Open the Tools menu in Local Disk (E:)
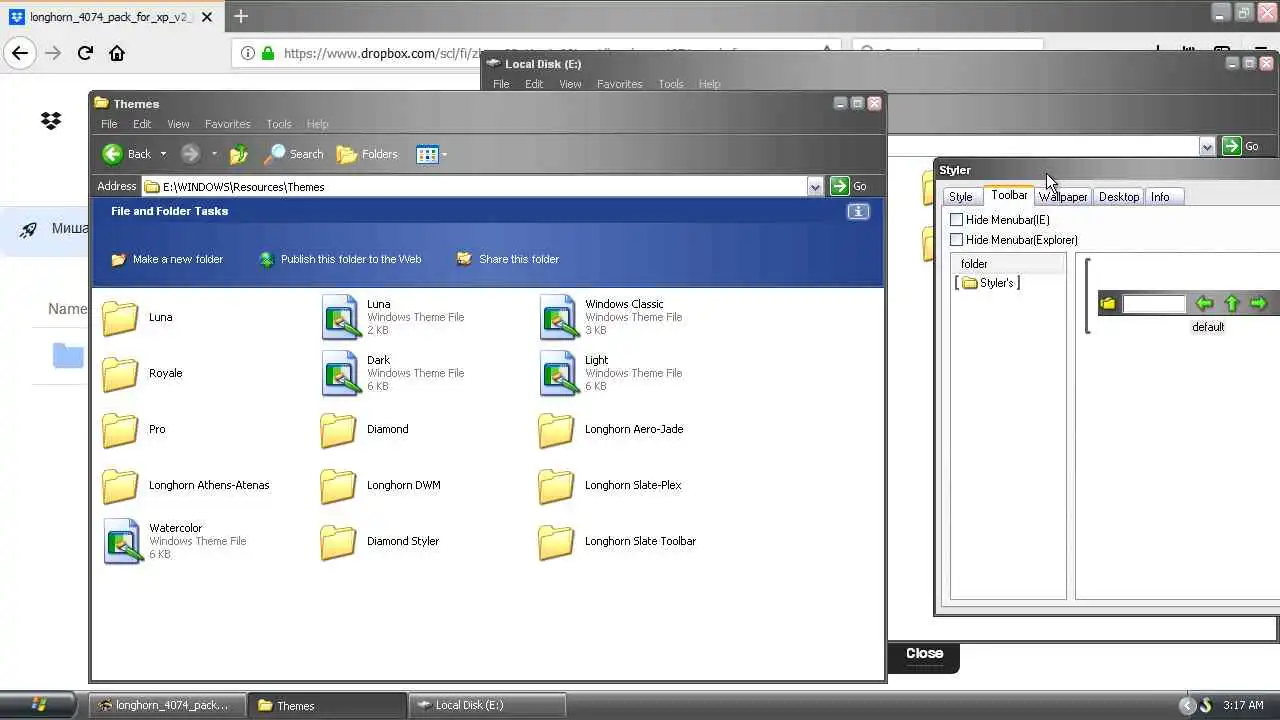This screenshot has height=720, width=1280. point(671,84)
